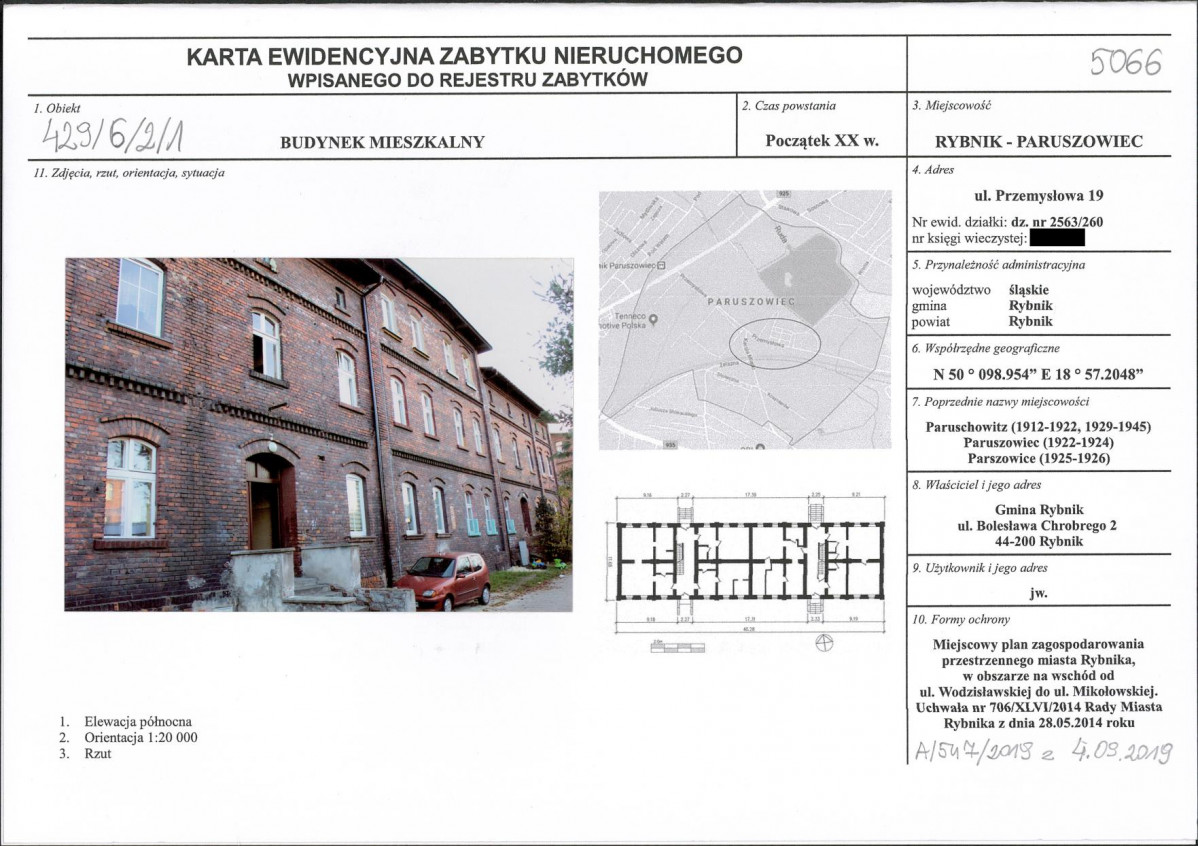The image size is (1198, 846).
Task: Click the title 'KARTA EWIDENCYJNA ZABYTKU NIERUCHOMEGO'
Action: click(465, 56)
